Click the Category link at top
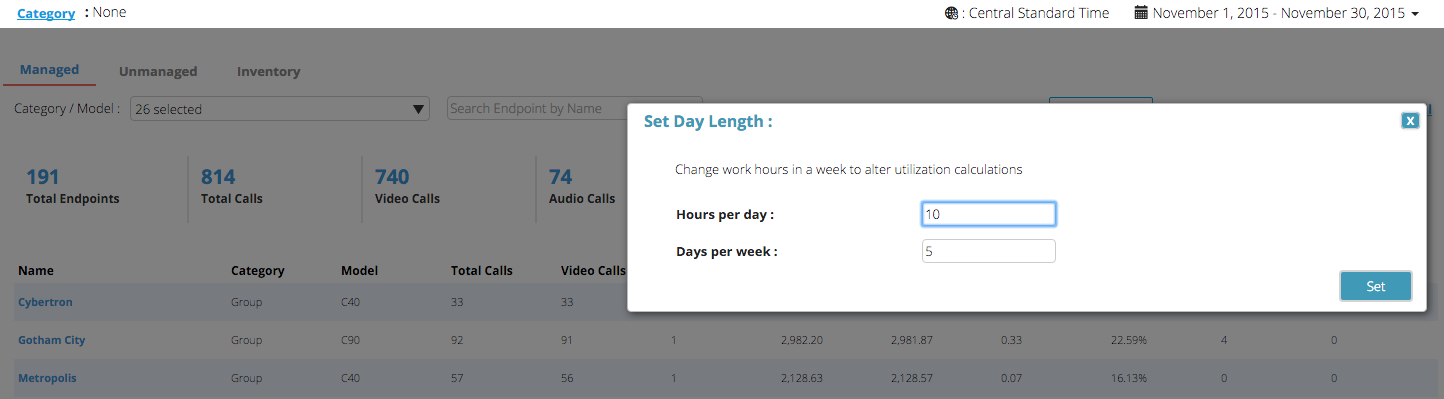Viewport: 1444px width, 399px height. pyautogui.click(x=46, y=13)
